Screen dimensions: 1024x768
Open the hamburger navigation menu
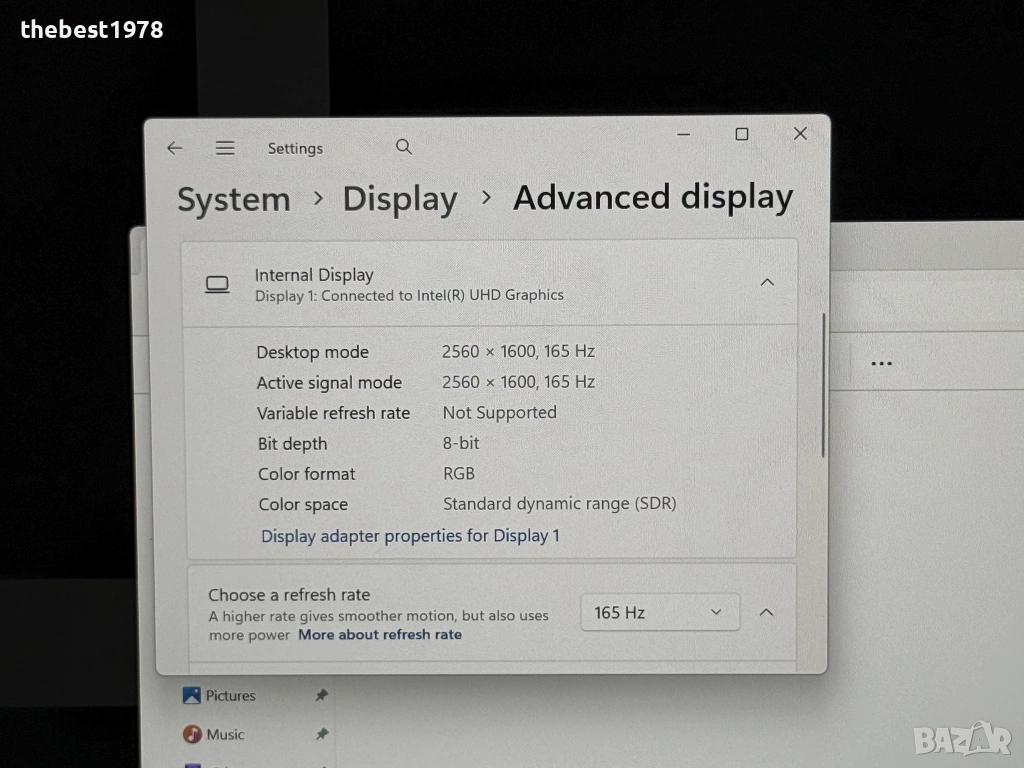point(225,148)
